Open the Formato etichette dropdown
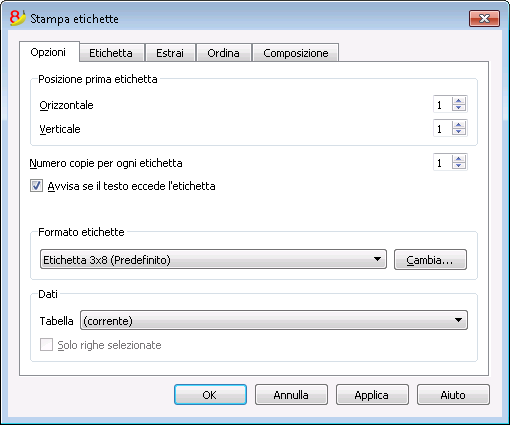The image size is (510, 425). tap(213, 259)
